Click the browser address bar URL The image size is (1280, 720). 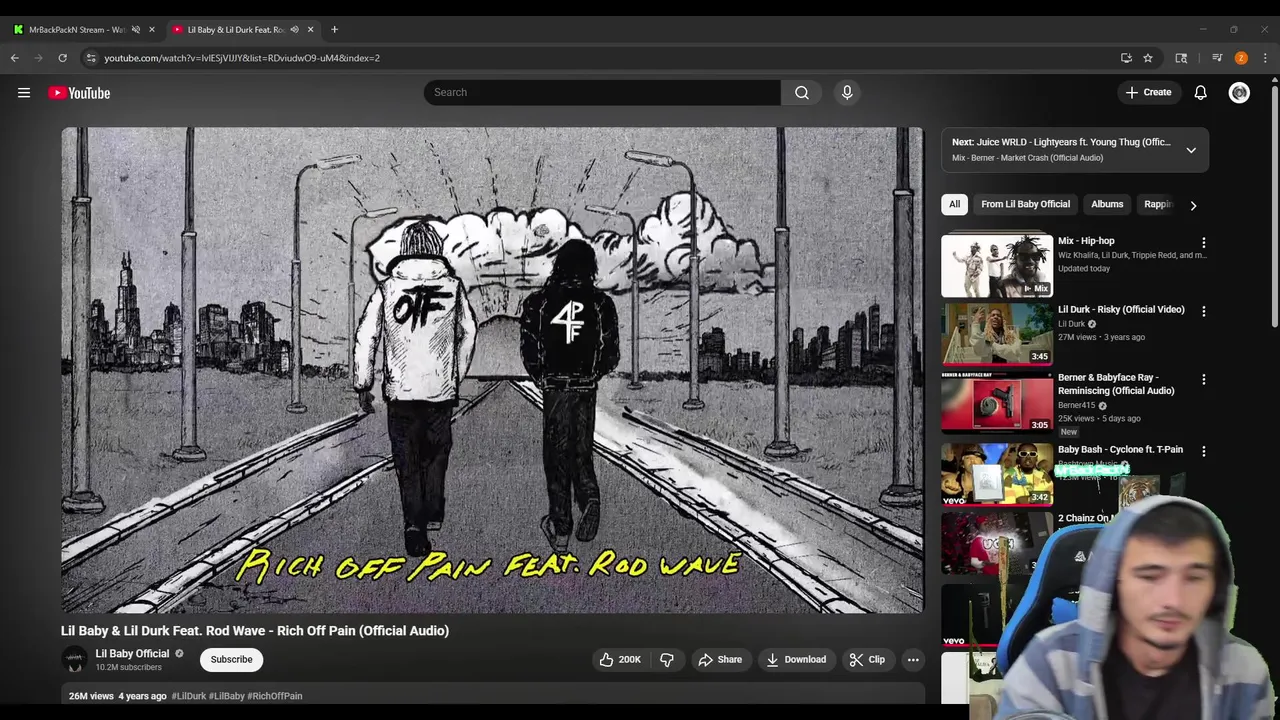tap(242, 58)
